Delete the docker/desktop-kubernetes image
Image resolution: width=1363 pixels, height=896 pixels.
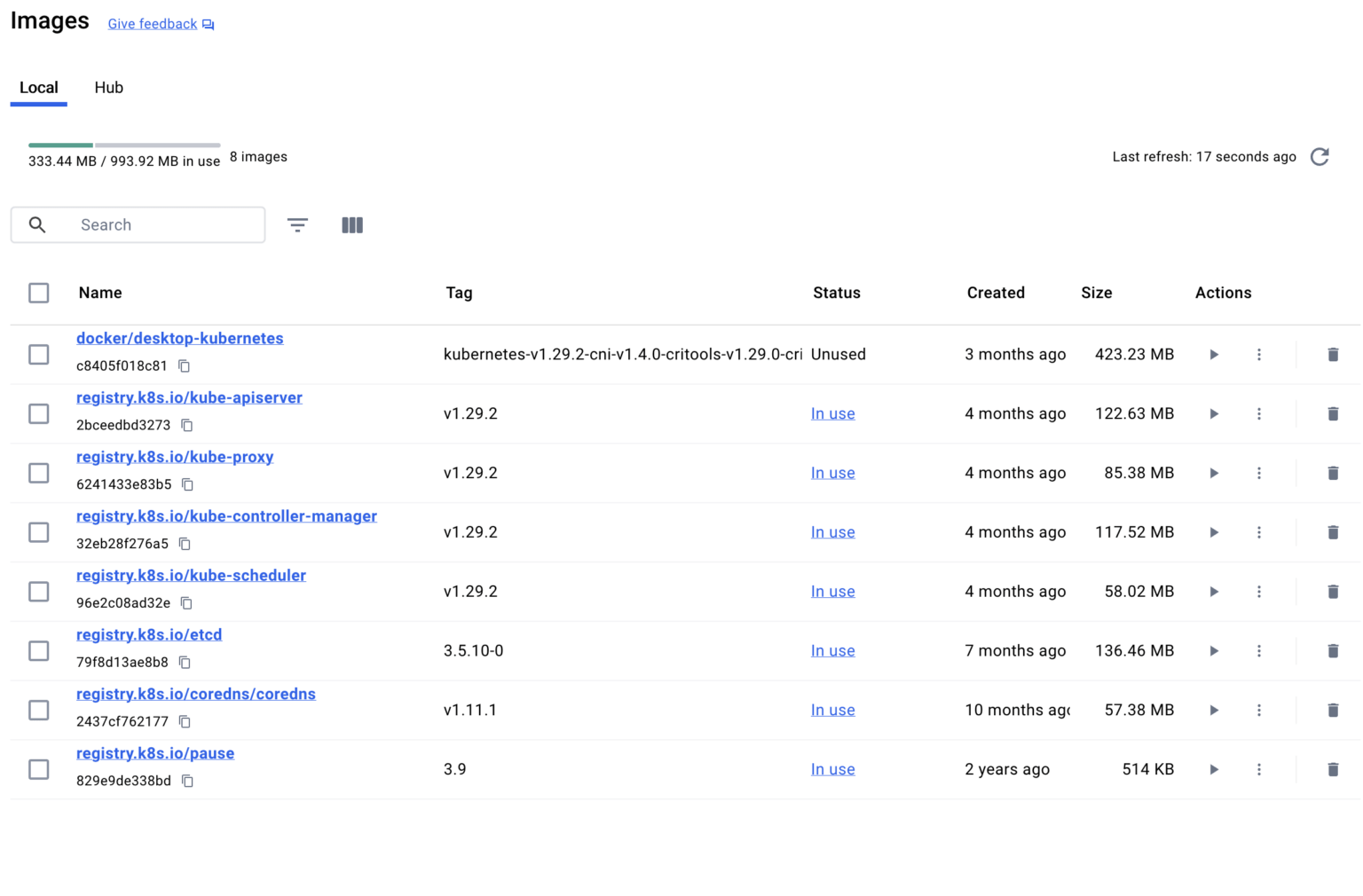coord(1333,354)
